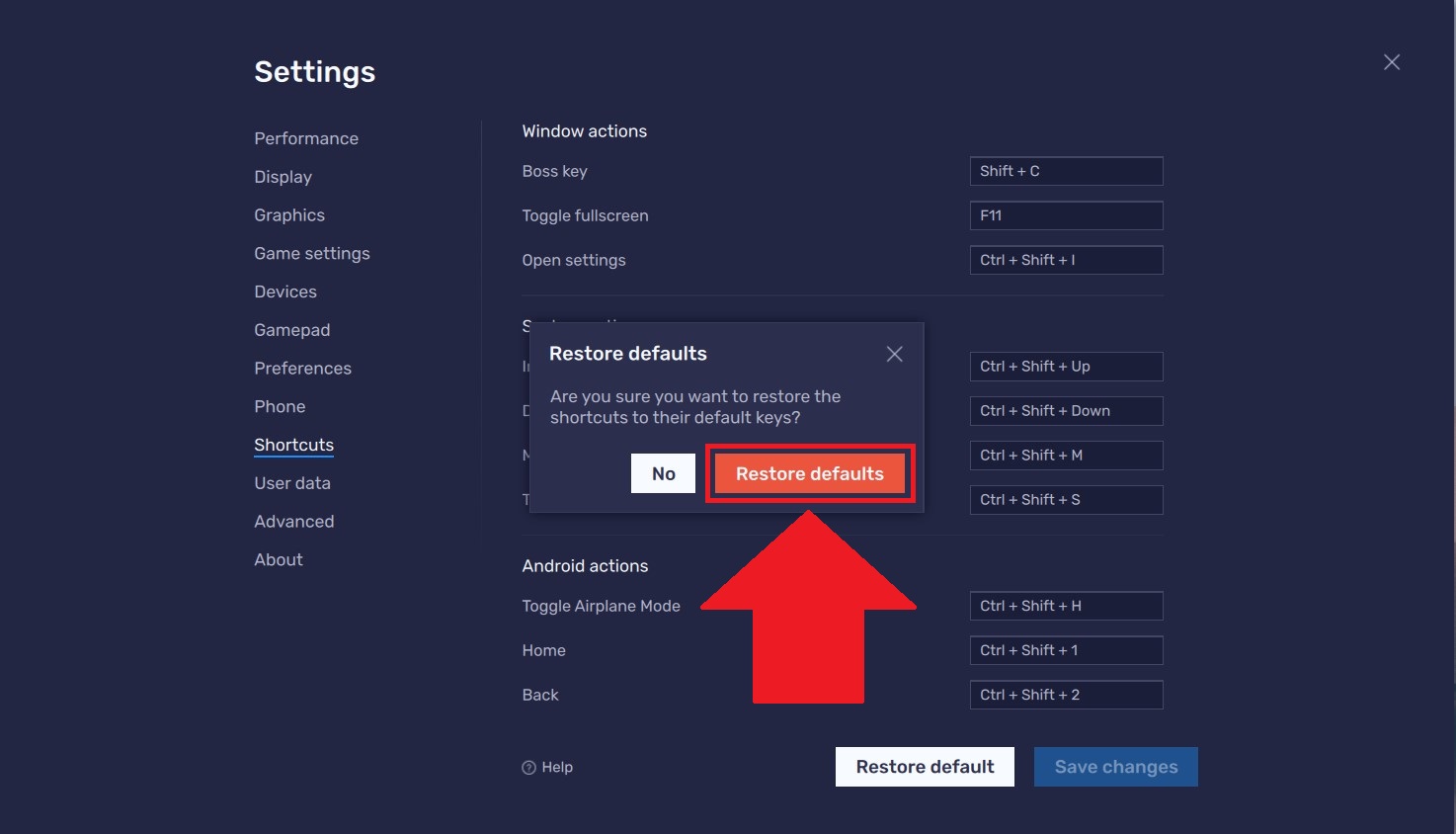Click the Boss key shortcut field
Screen dimensions: 1456x834
[1066, 171]
